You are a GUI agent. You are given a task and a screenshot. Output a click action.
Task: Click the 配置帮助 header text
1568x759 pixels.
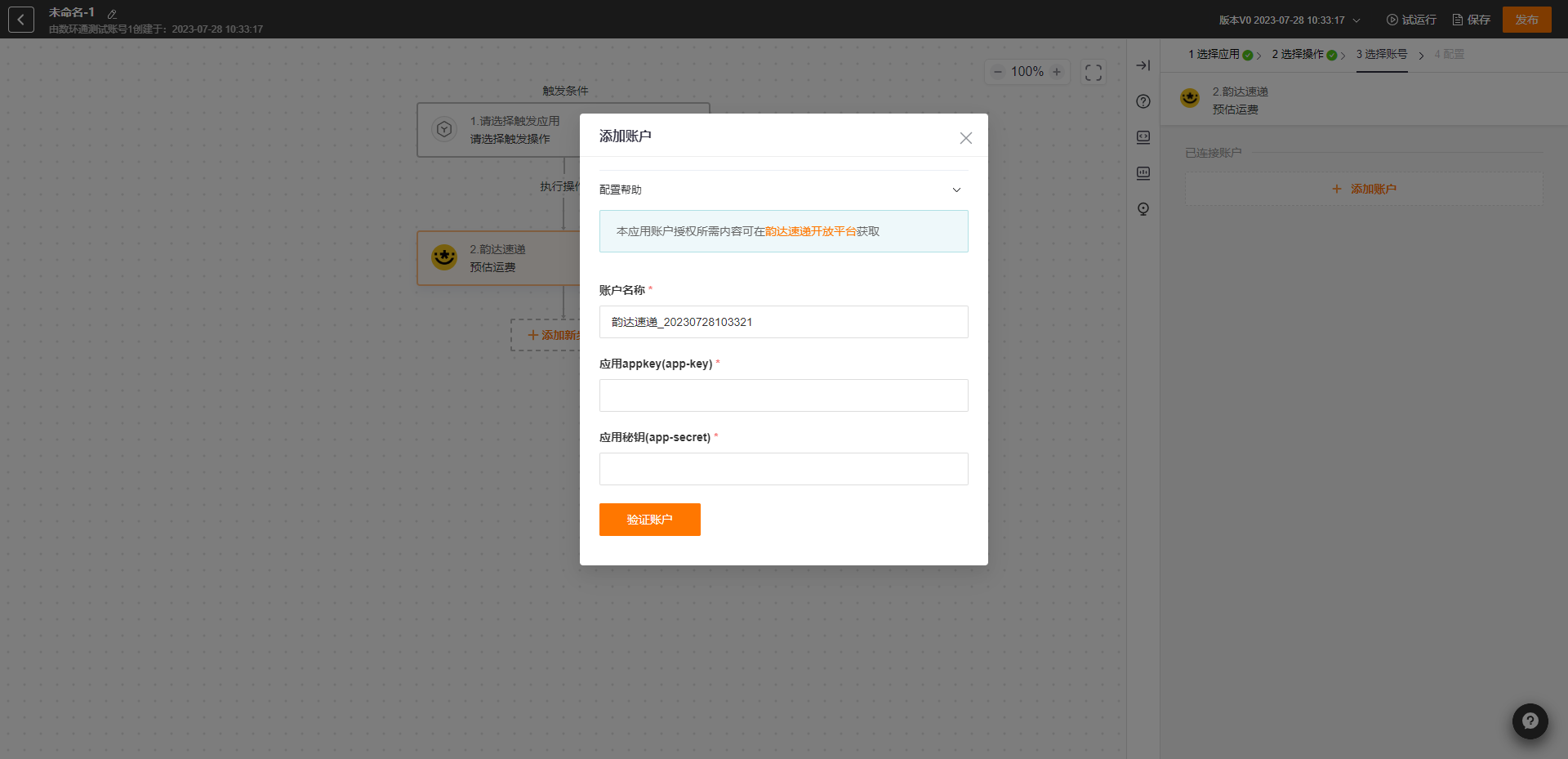(x=621, y=190)
